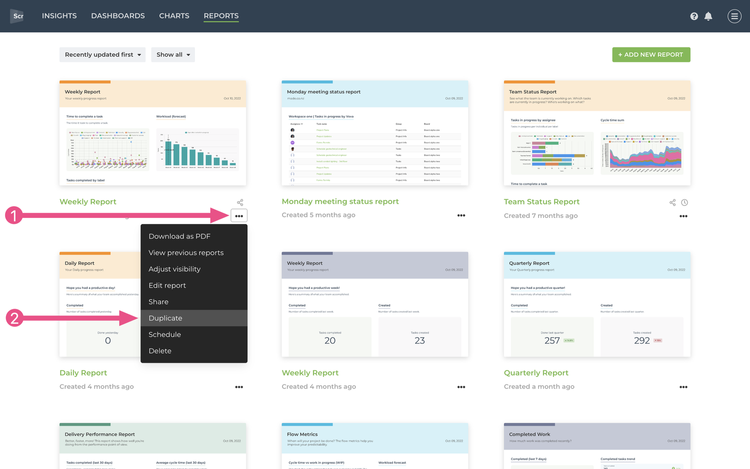Go to the Dashboards tab
The width and height of the screenshot is (750, 469).
118,16
